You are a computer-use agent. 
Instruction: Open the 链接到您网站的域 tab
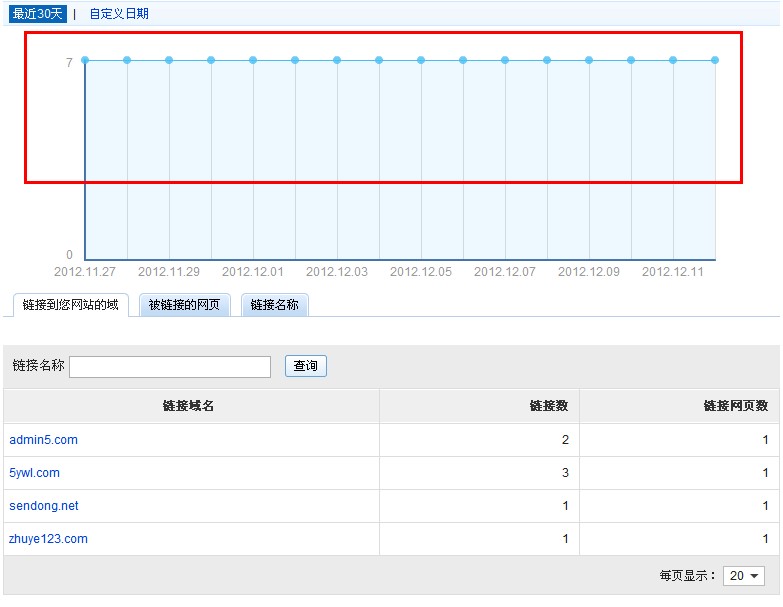click(x=70, y=305)
